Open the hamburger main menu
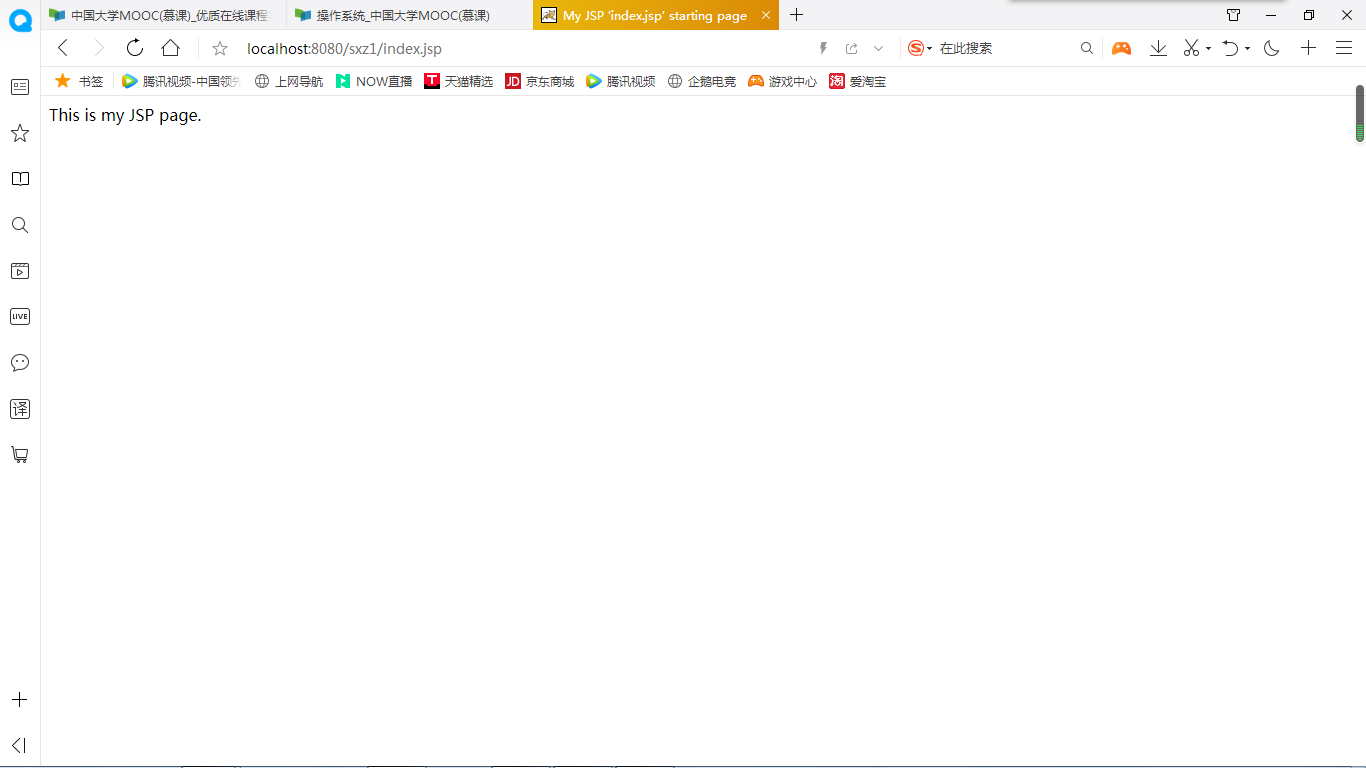The height and width of the screenshot is (768, 1366). pos(1344,48)
